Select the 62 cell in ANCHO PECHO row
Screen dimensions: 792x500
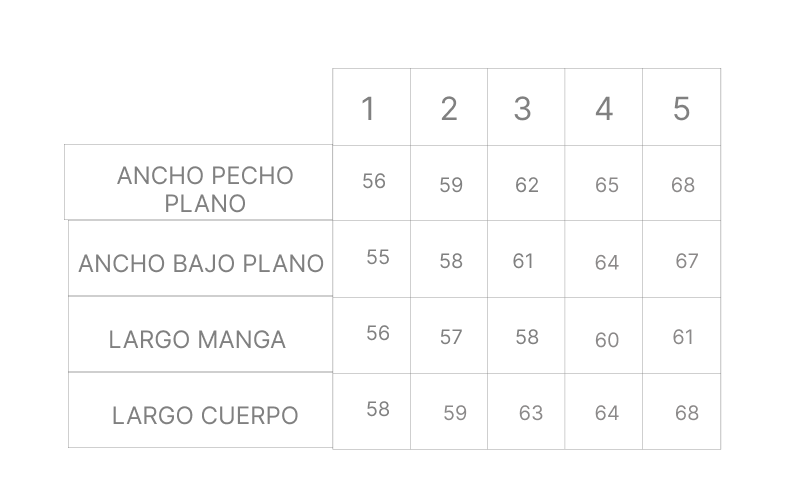527,185
